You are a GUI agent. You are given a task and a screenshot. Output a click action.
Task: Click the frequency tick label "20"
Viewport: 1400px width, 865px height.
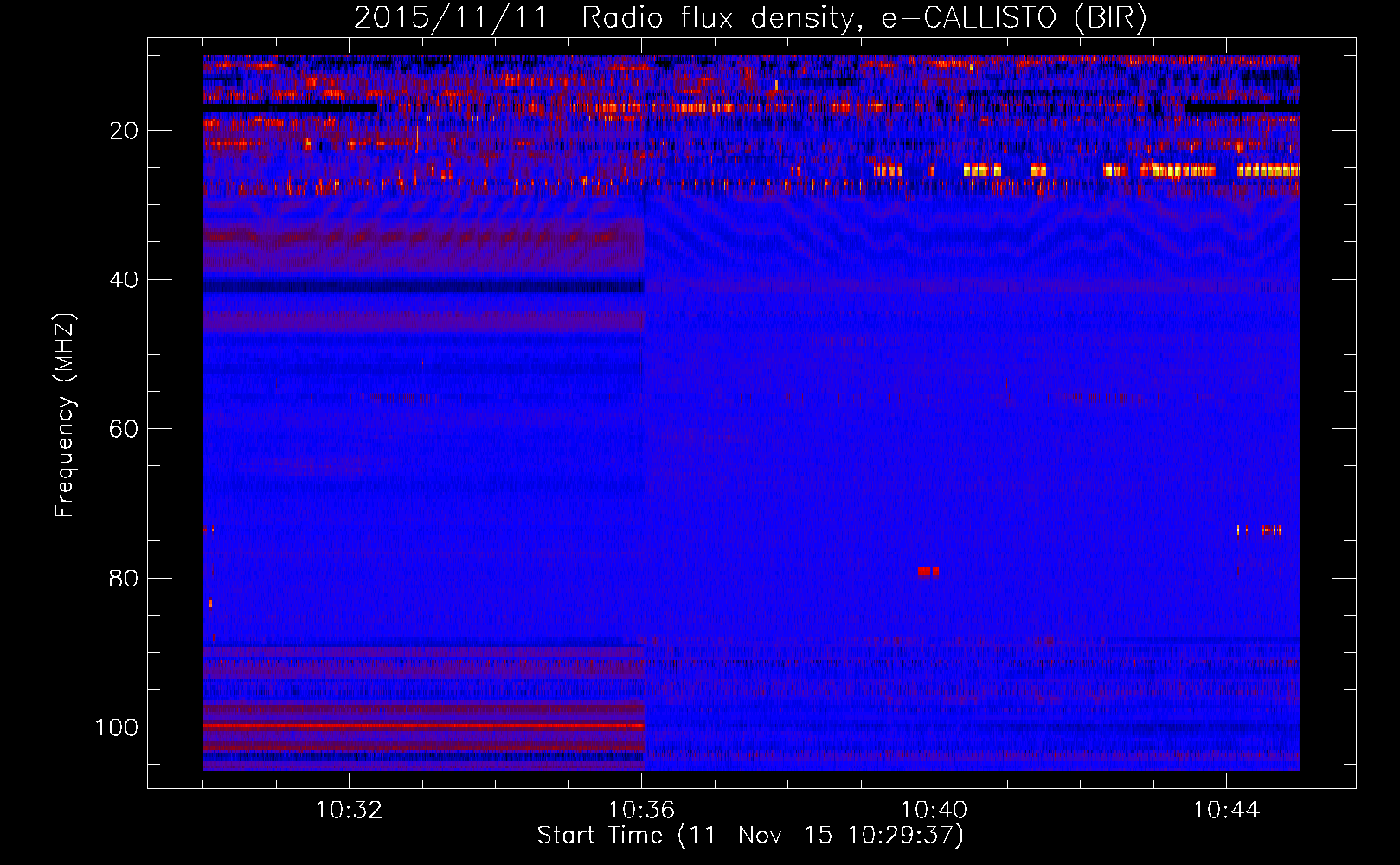[x=124, y=131]
